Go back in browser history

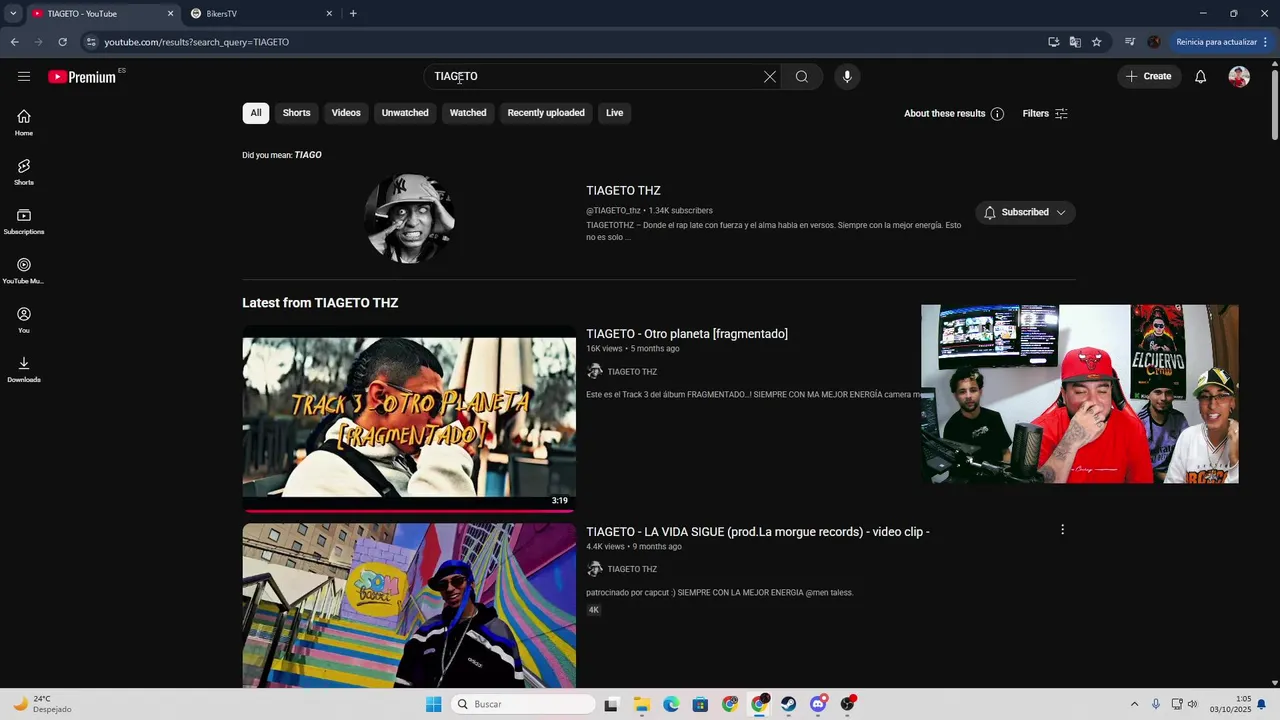pos(14,42)
